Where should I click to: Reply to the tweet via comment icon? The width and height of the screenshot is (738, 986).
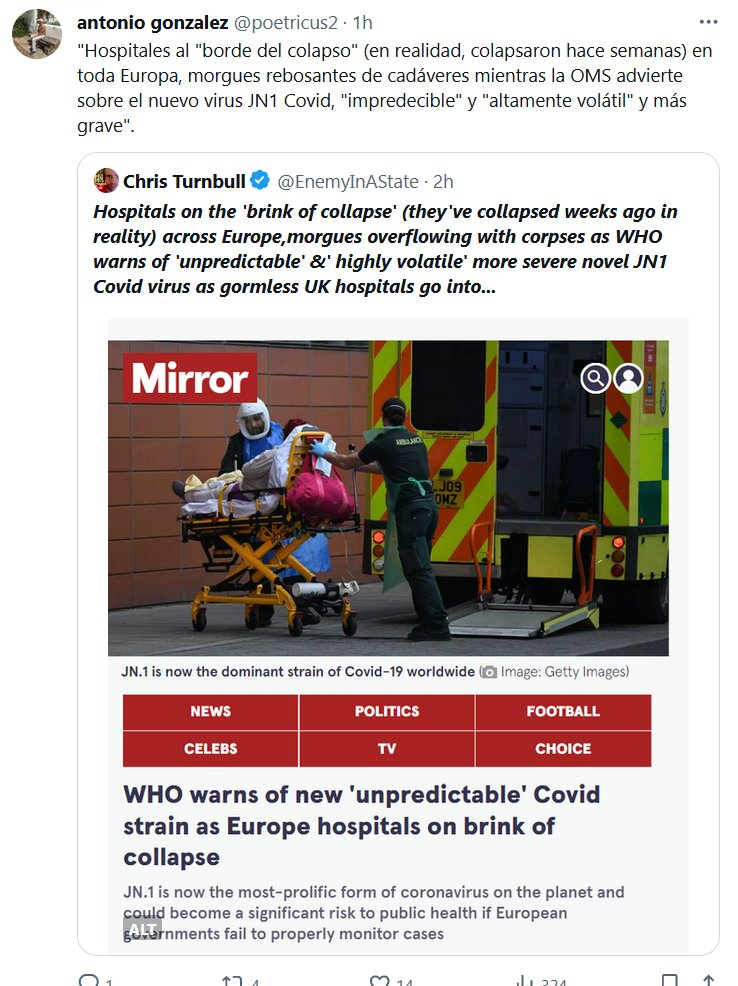pos(88,982)
